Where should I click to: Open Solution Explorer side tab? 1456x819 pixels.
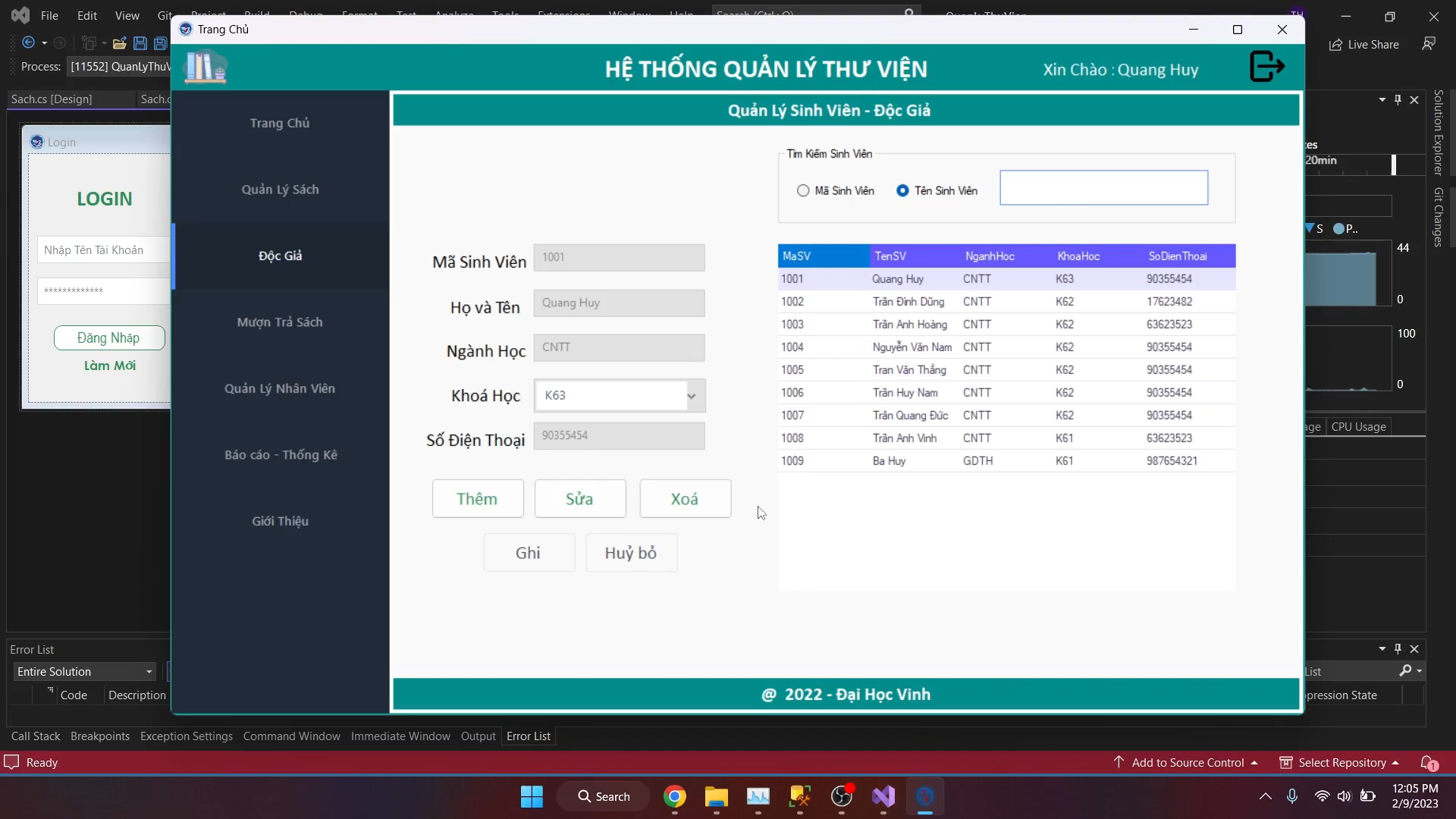tap(1438, 133)
